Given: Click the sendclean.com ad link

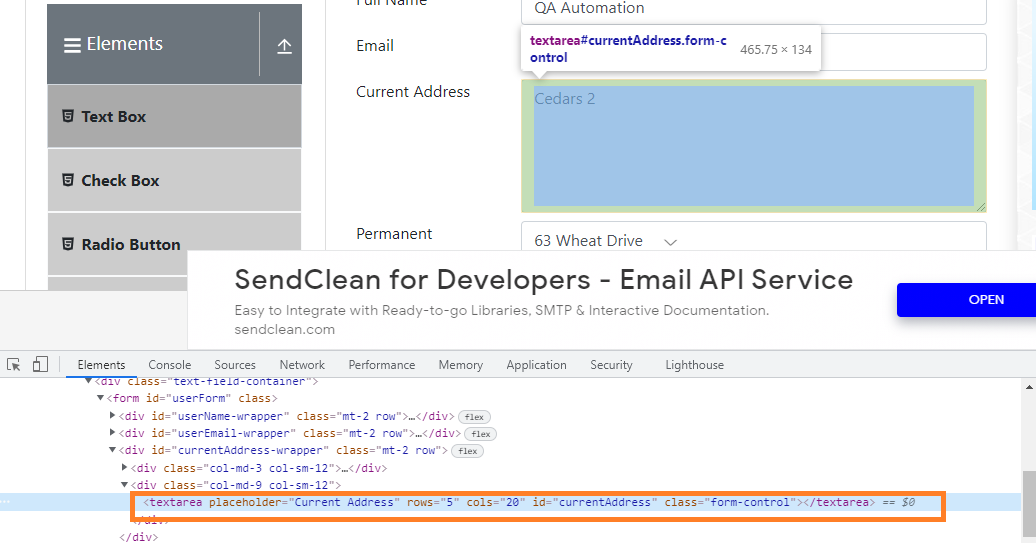Looking at the screenshot, I should [x=284, y=329].
